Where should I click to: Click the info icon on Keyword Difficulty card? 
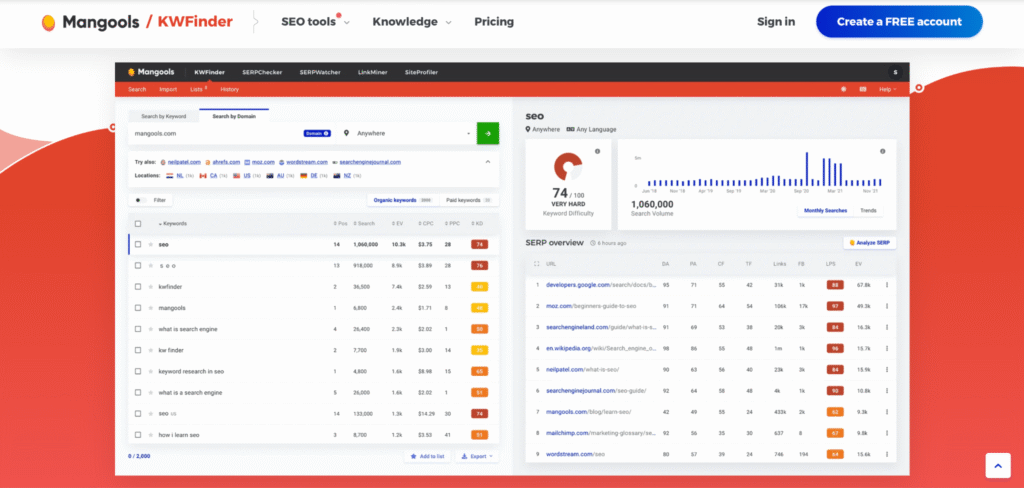[x=597, y=152]
